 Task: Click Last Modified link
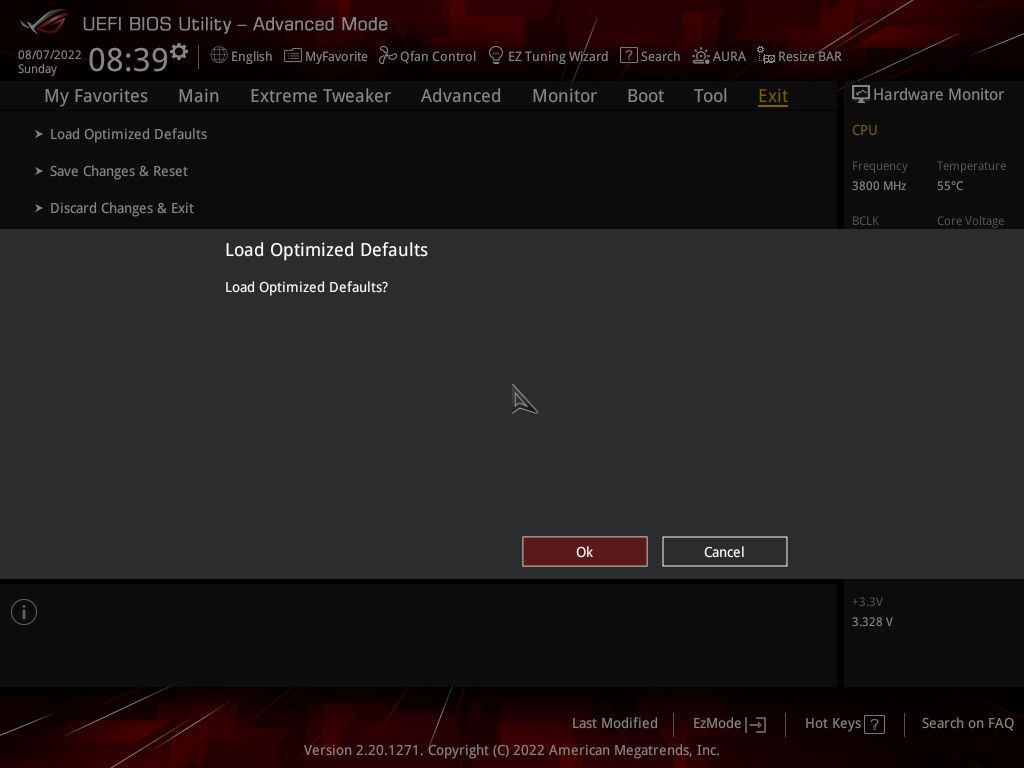click(x=615, y=724)
